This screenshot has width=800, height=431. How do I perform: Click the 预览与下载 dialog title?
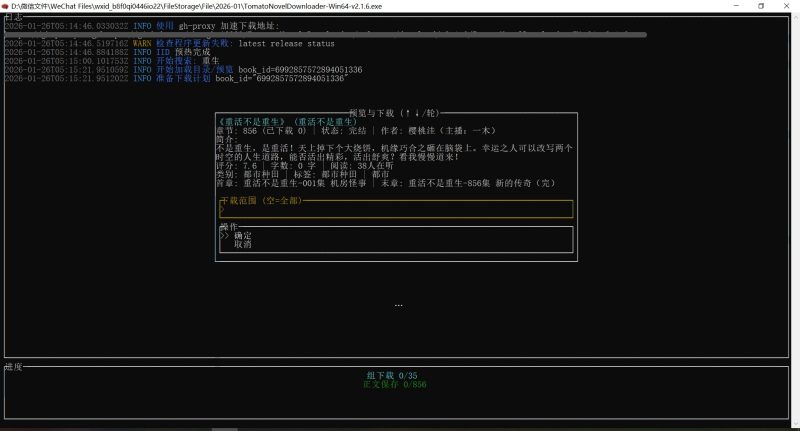pos(394,113)
